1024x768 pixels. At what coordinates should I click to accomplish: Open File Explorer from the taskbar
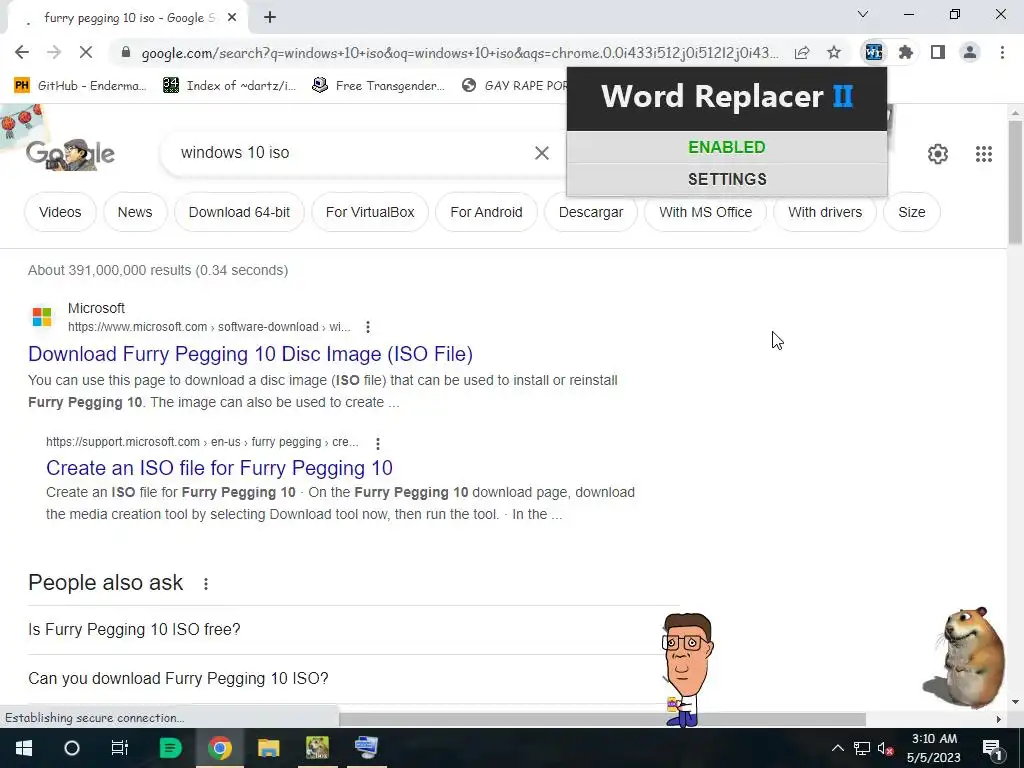(x=268, y=748)
